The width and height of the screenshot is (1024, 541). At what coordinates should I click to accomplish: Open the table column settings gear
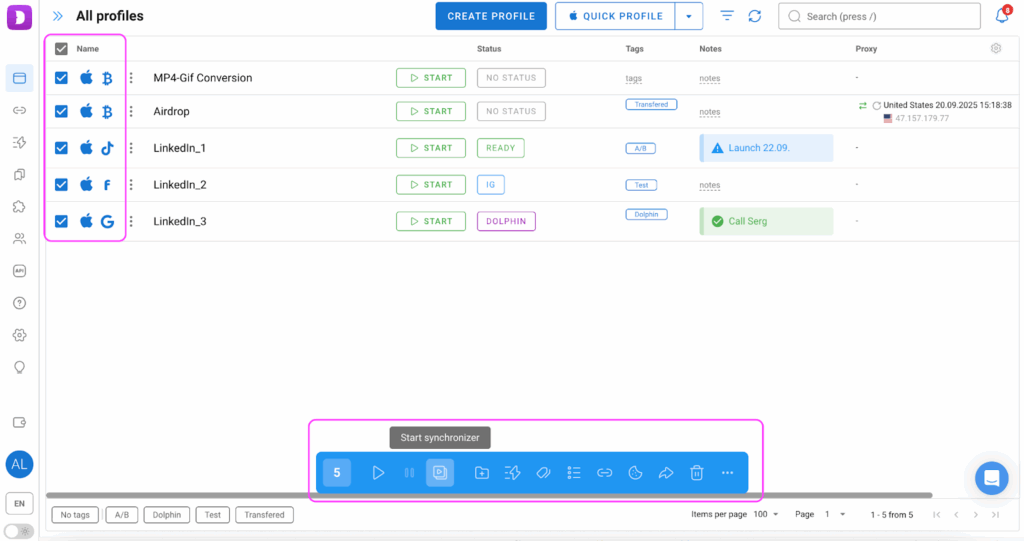pos(996,48)
